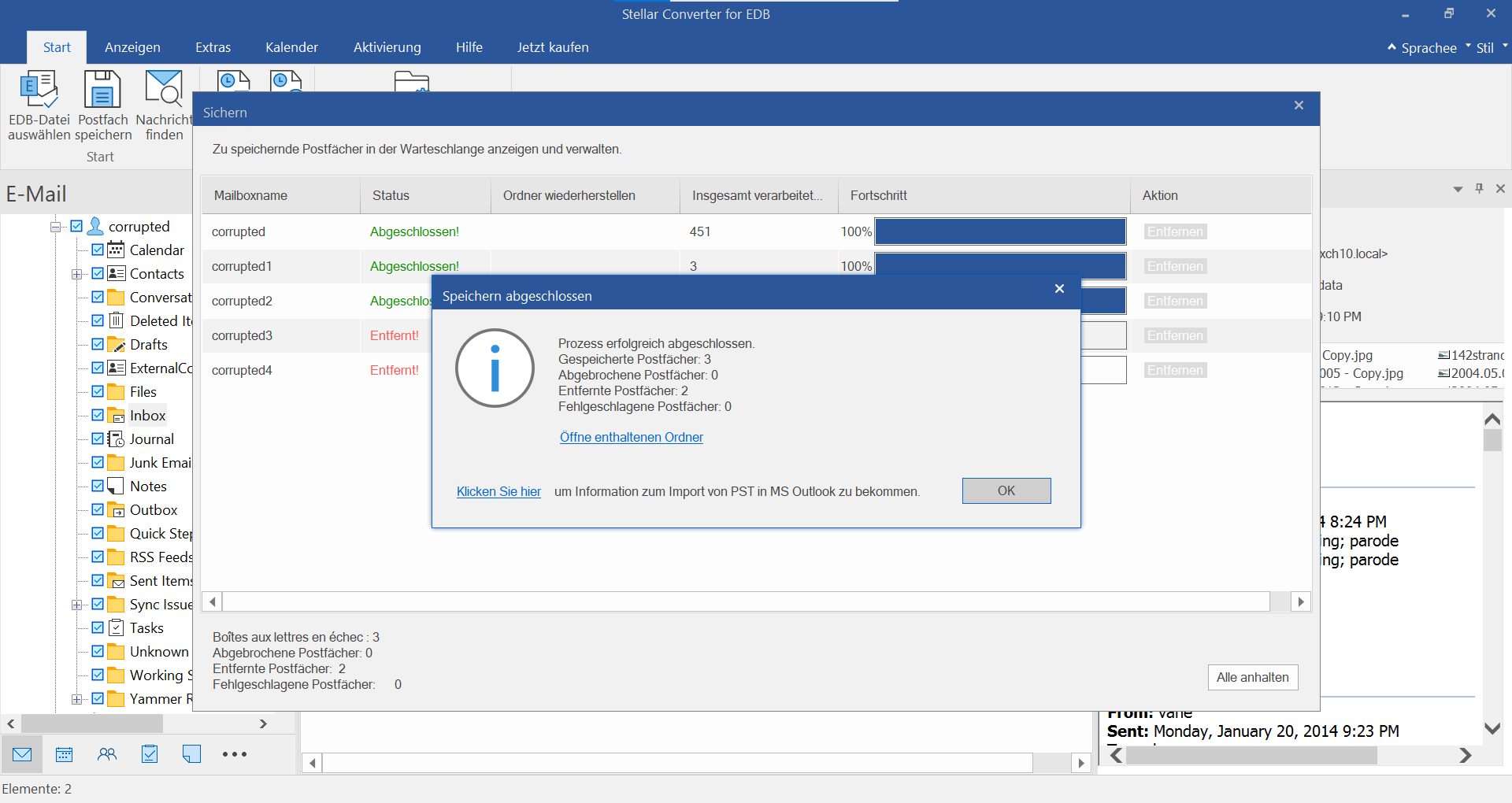Click the Notes view icon
The image size is (1512, 803).
(x=191, y=754)
